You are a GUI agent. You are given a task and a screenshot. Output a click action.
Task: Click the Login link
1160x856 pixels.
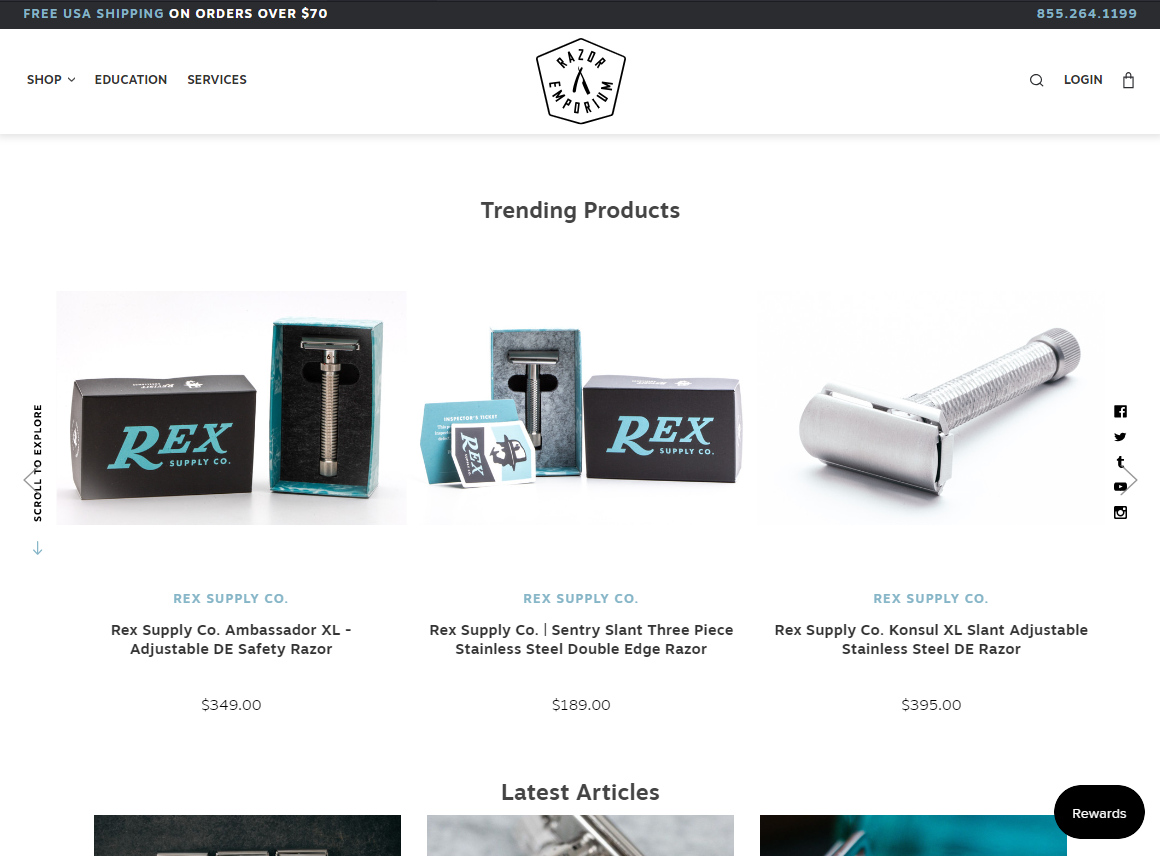pyautogui.click(x=1083, y=80)
